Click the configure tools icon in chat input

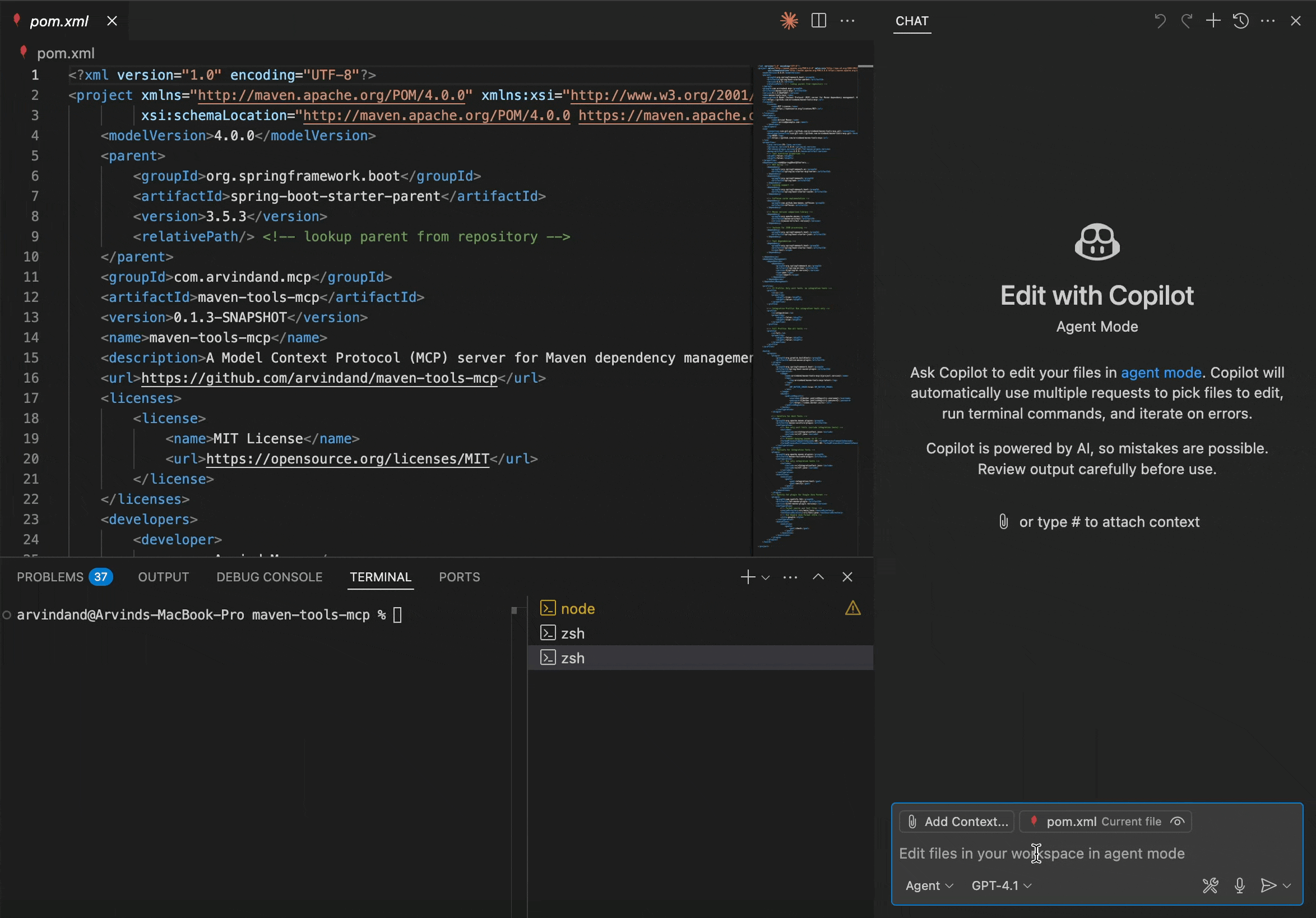[1210, 885]
